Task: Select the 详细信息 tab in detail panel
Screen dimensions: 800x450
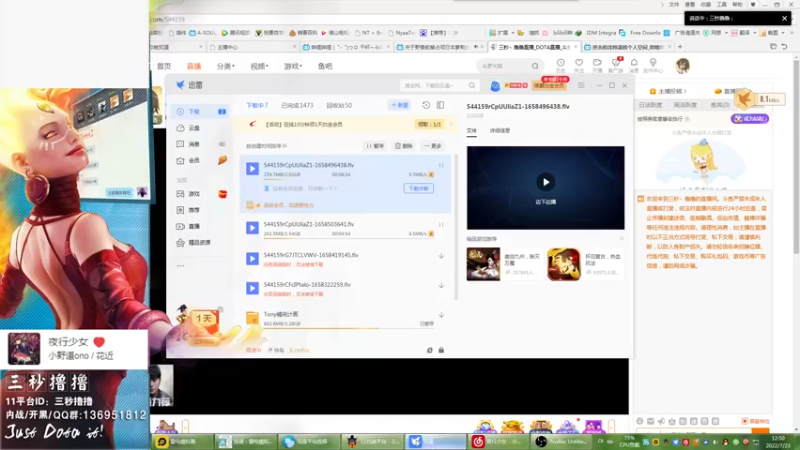Action: (499, 131)
